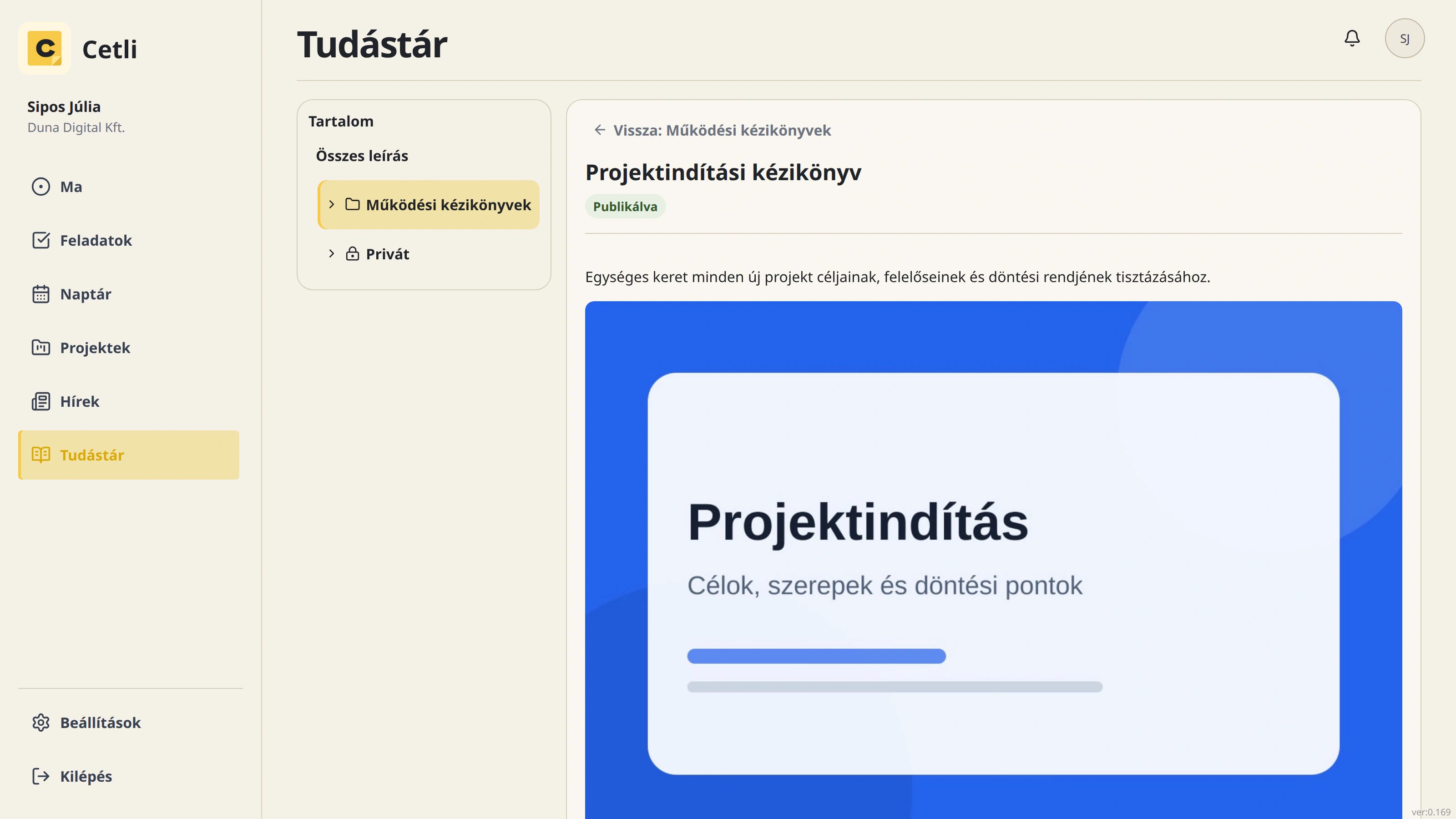1456x819 pixels.
Task: Click the Kilépés logout icon
Action: pyautogui.click(x=40, y=777)
